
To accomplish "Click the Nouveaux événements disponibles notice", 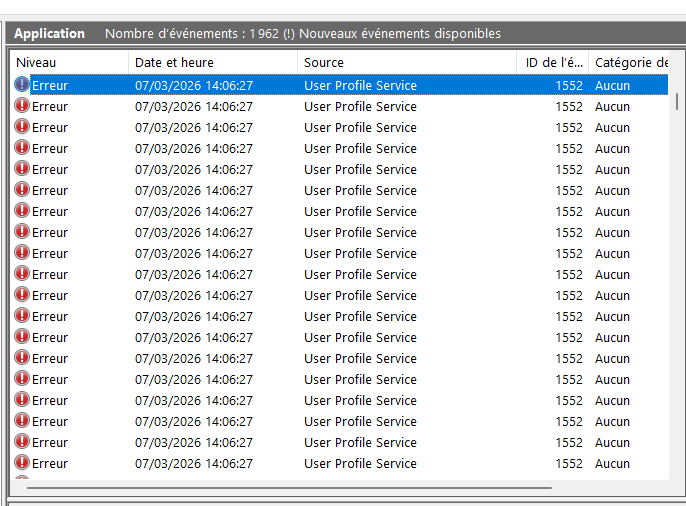I will point(400,34).
